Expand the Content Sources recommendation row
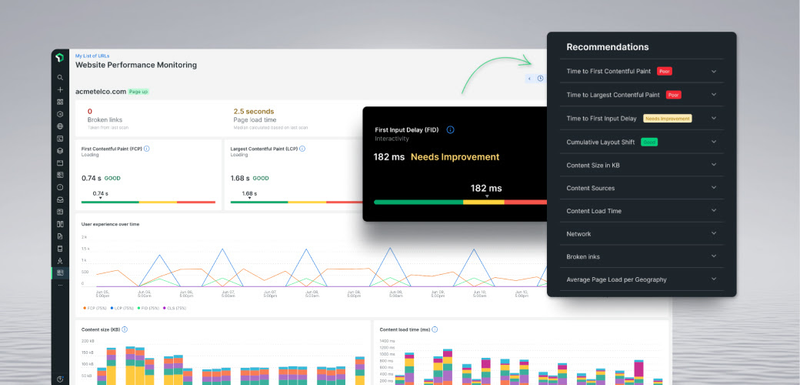The height and width of the screenshot is (385, 800). click(642, 188)
